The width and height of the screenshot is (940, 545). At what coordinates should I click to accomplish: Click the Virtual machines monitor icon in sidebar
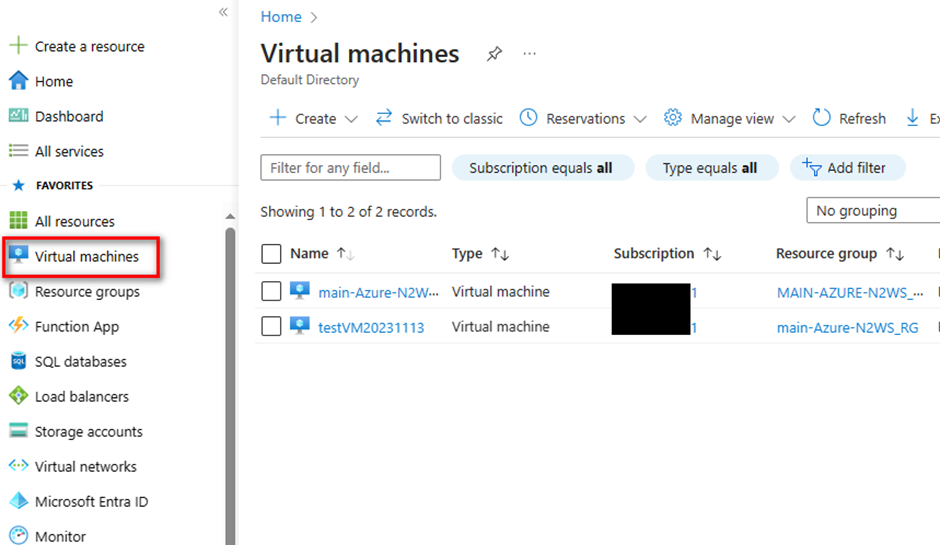[x=19, y=255]
